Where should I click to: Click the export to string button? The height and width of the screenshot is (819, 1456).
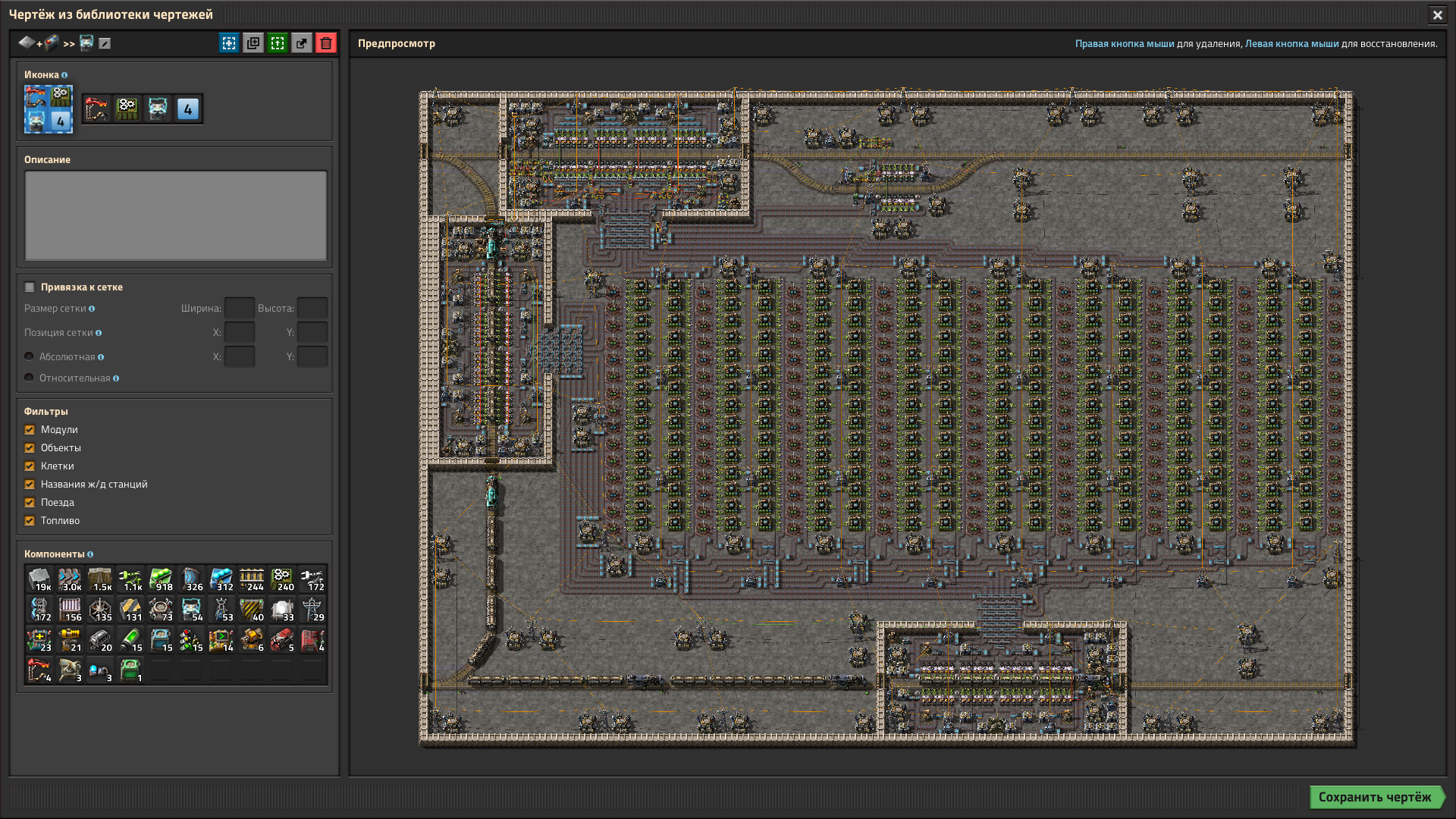302,43
